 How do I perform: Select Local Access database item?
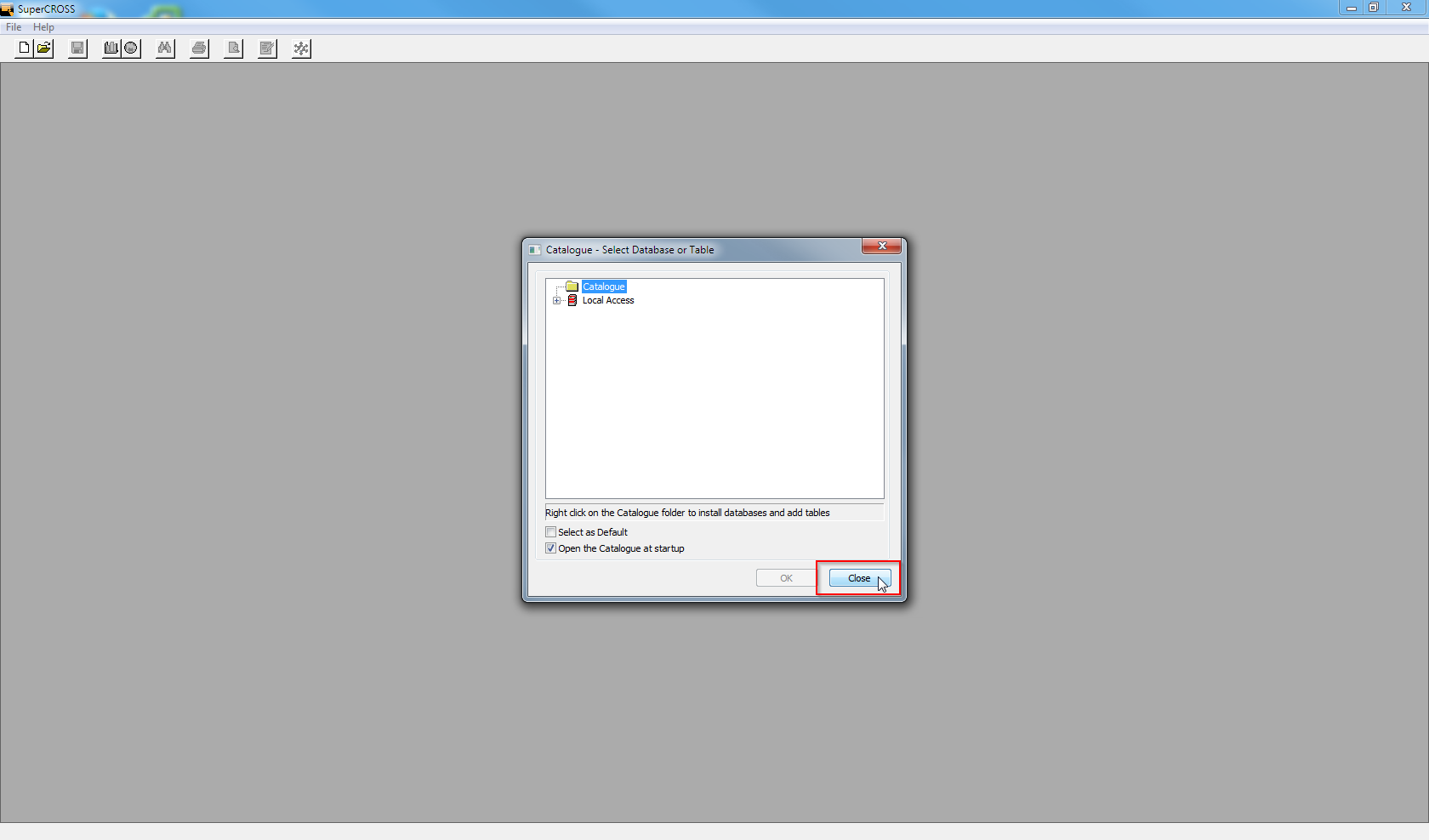click(x=607, y=300)
